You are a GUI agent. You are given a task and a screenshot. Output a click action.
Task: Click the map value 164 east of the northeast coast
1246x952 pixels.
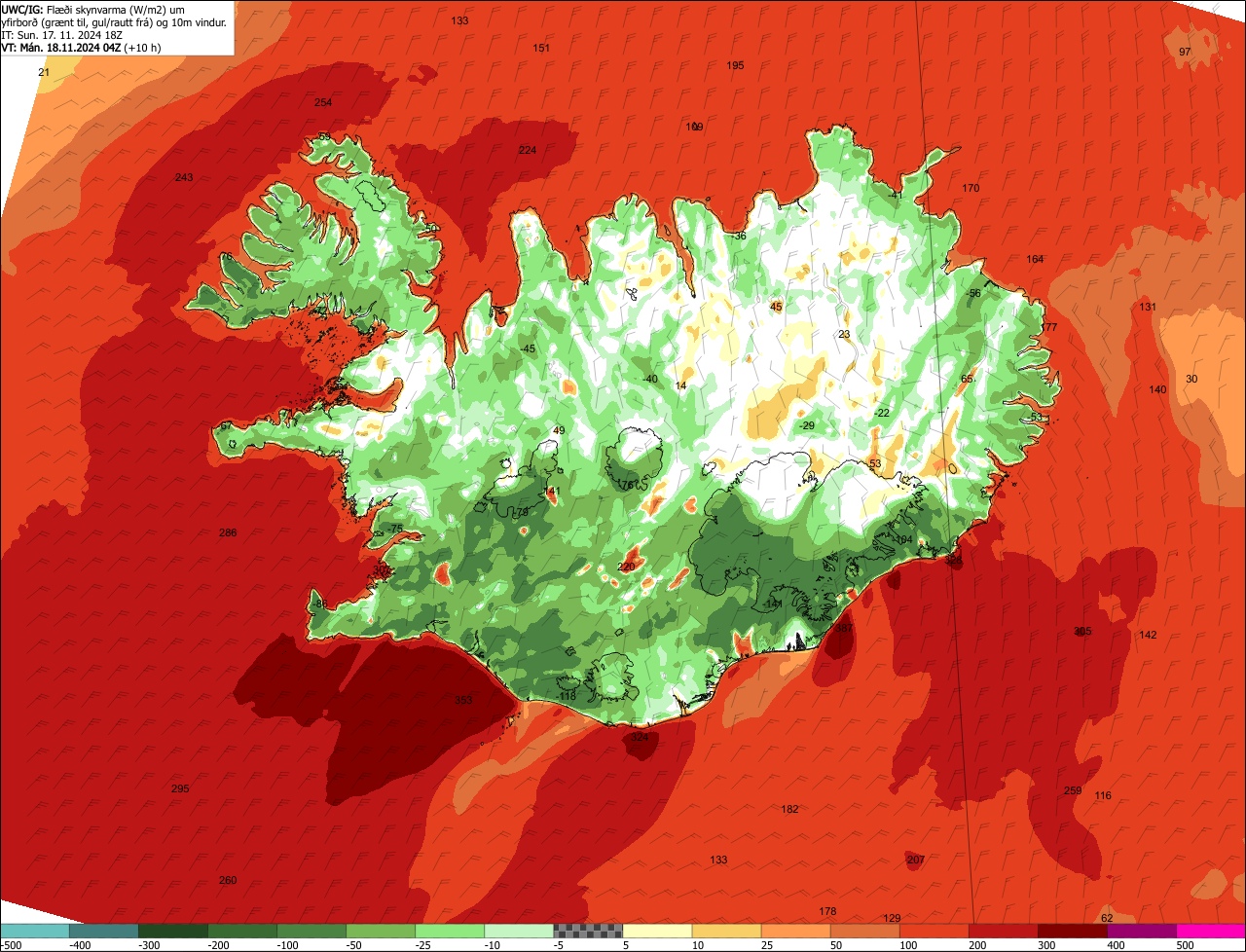pos(1035,259)
